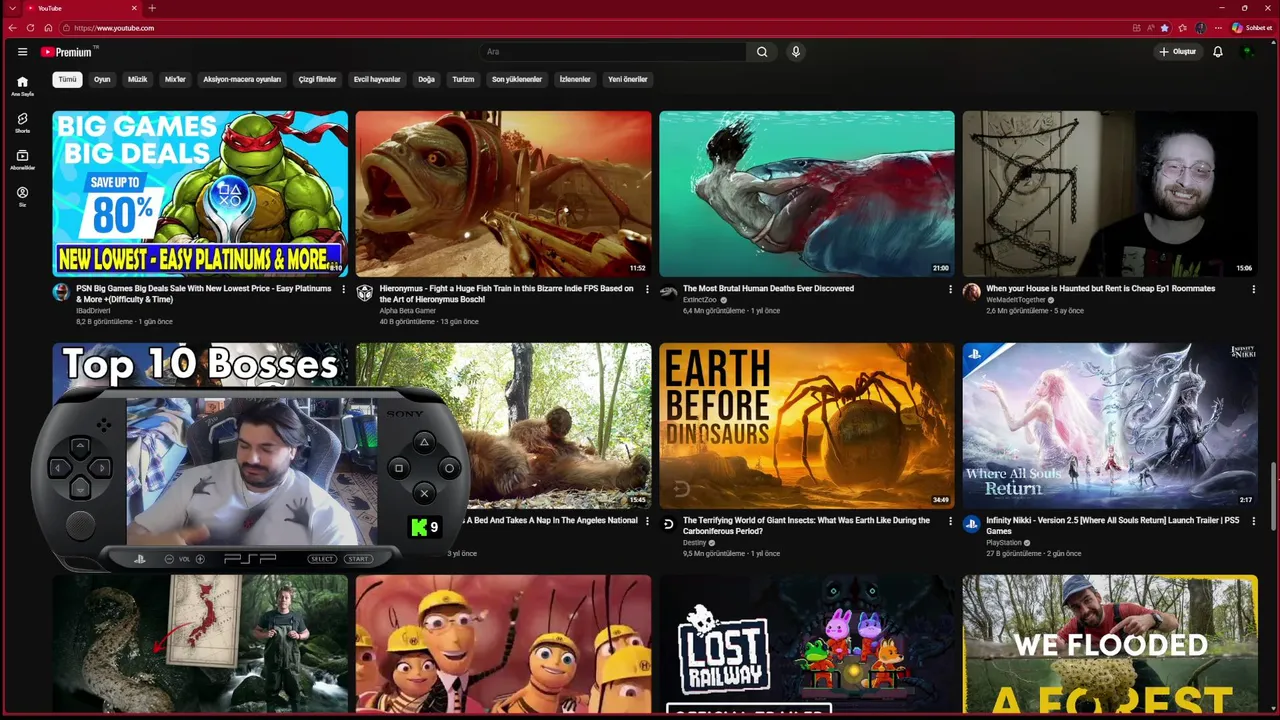Open the Destiny channel avatar icon
1280x720 pixels.
click(x=668, y=524)
